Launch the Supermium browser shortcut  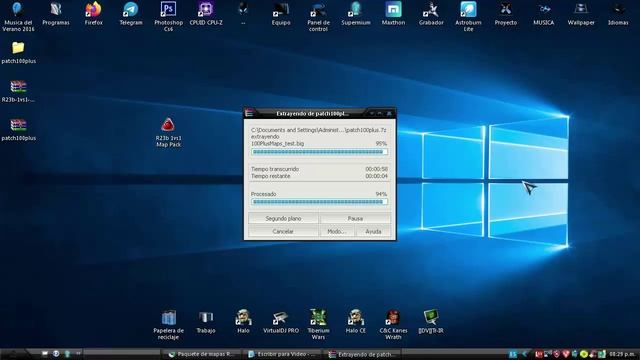[x=356, y=13]
